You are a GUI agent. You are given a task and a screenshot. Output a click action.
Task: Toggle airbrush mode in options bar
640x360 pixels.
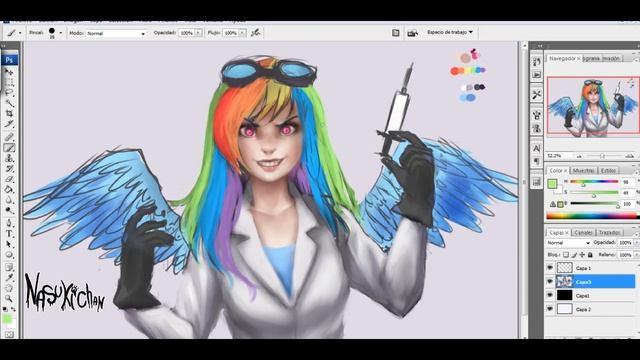256,33
